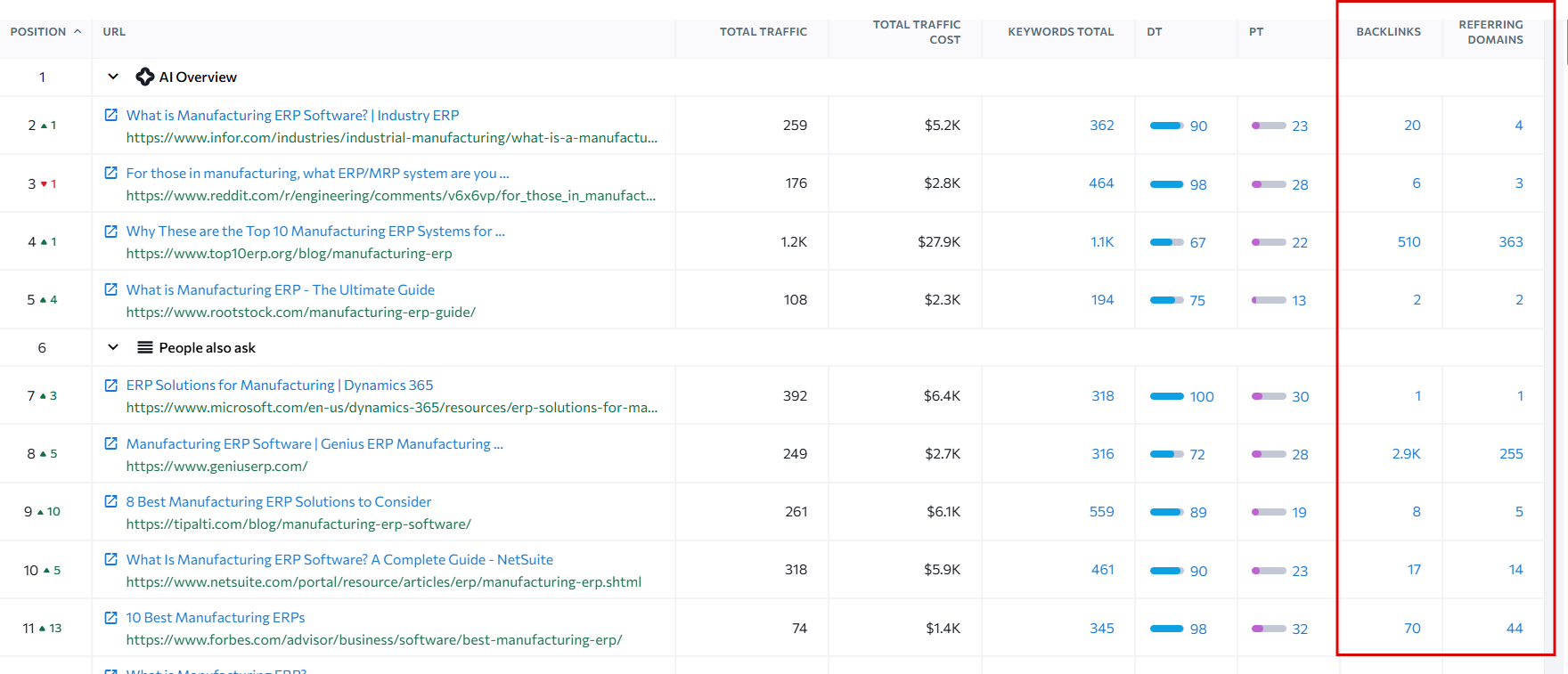Sort by Total Traffic column header

pyautogui.click(x=763, y=32)
